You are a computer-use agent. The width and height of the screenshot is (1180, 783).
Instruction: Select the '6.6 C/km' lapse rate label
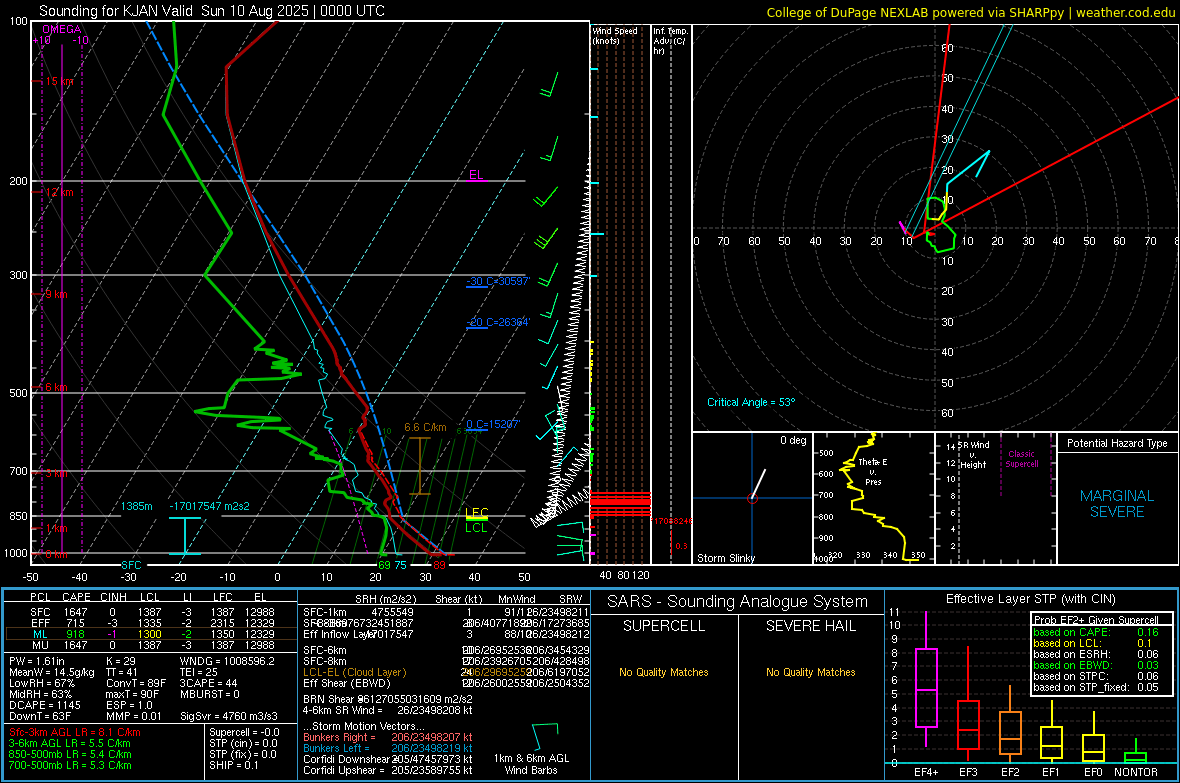tap(425, 427)
